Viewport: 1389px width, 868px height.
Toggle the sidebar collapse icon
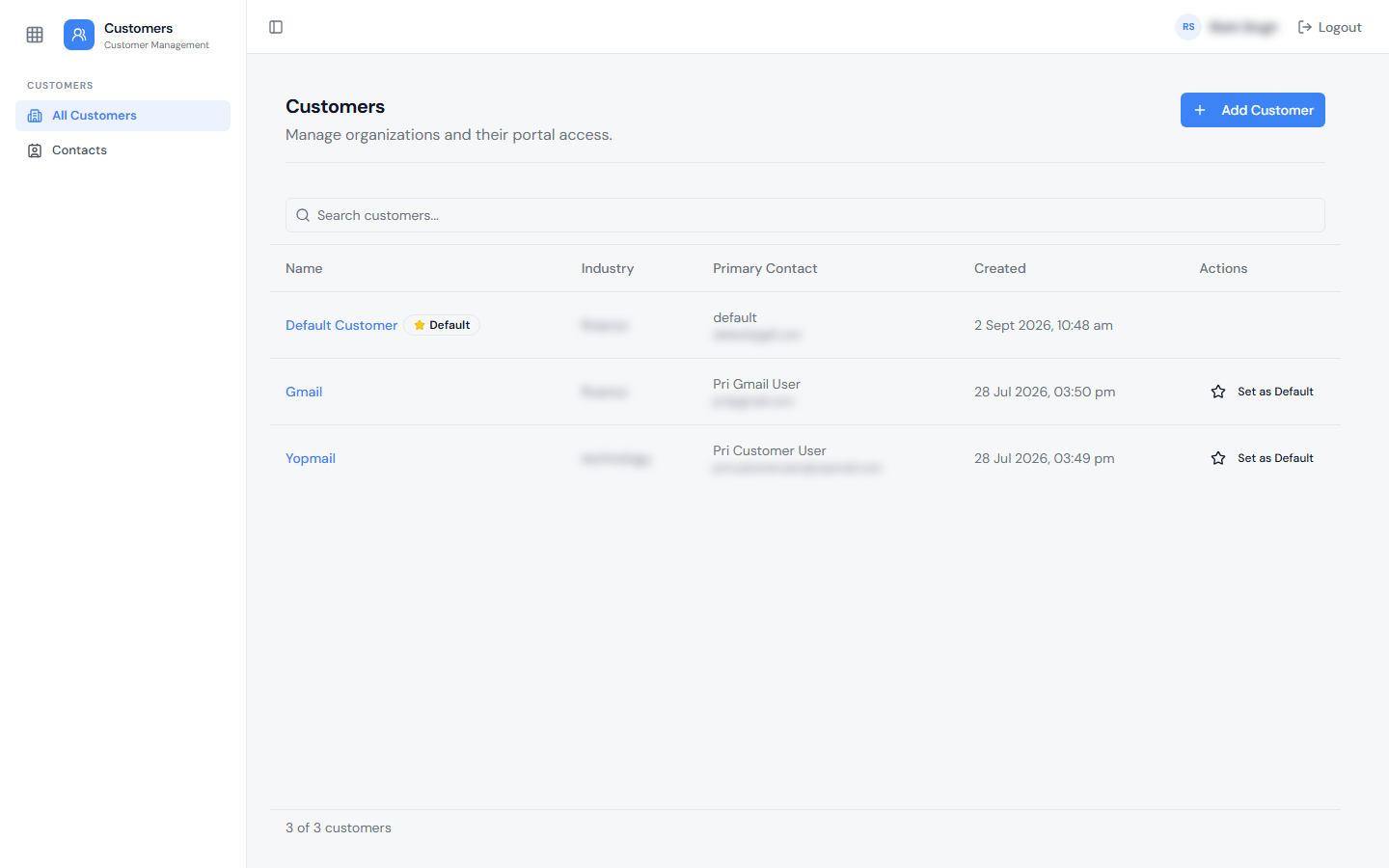(x=276, y=27)
